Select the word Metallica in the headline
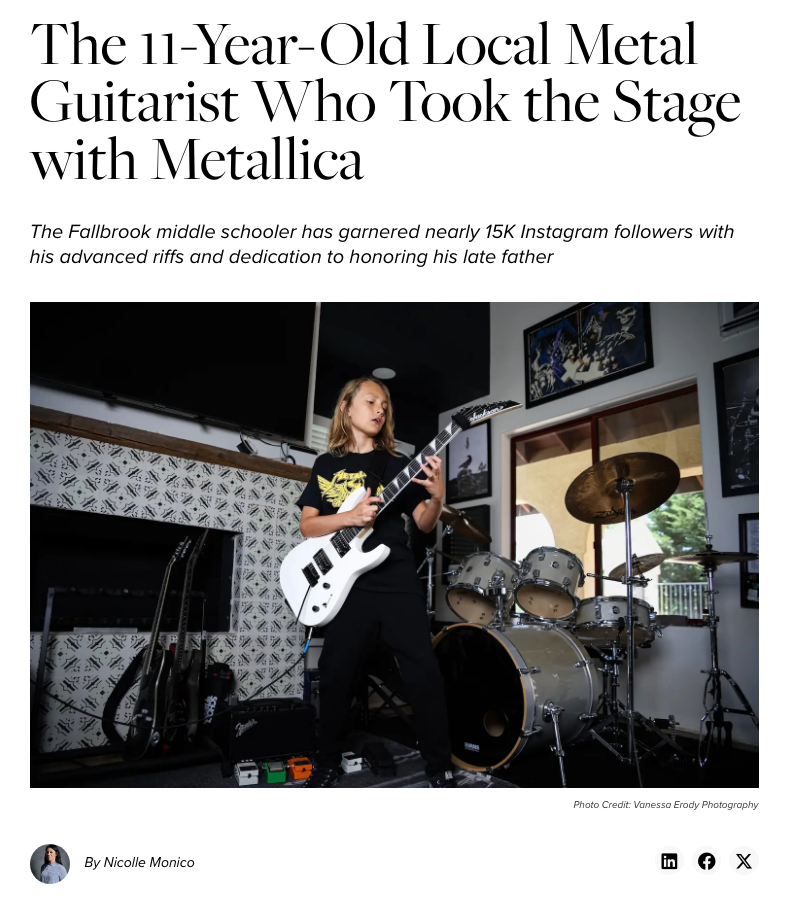Screen dimensions: 798x903 point(259,160)
